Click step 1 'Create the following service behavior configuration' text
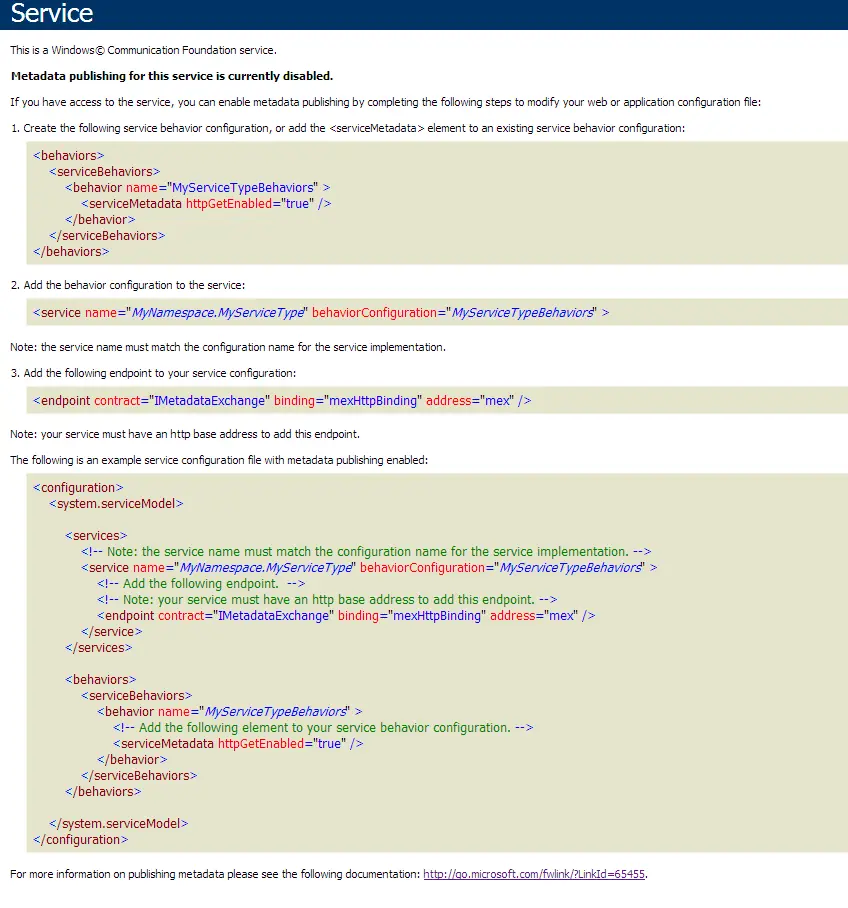The image size is (848, 908). tap(348, 128)
